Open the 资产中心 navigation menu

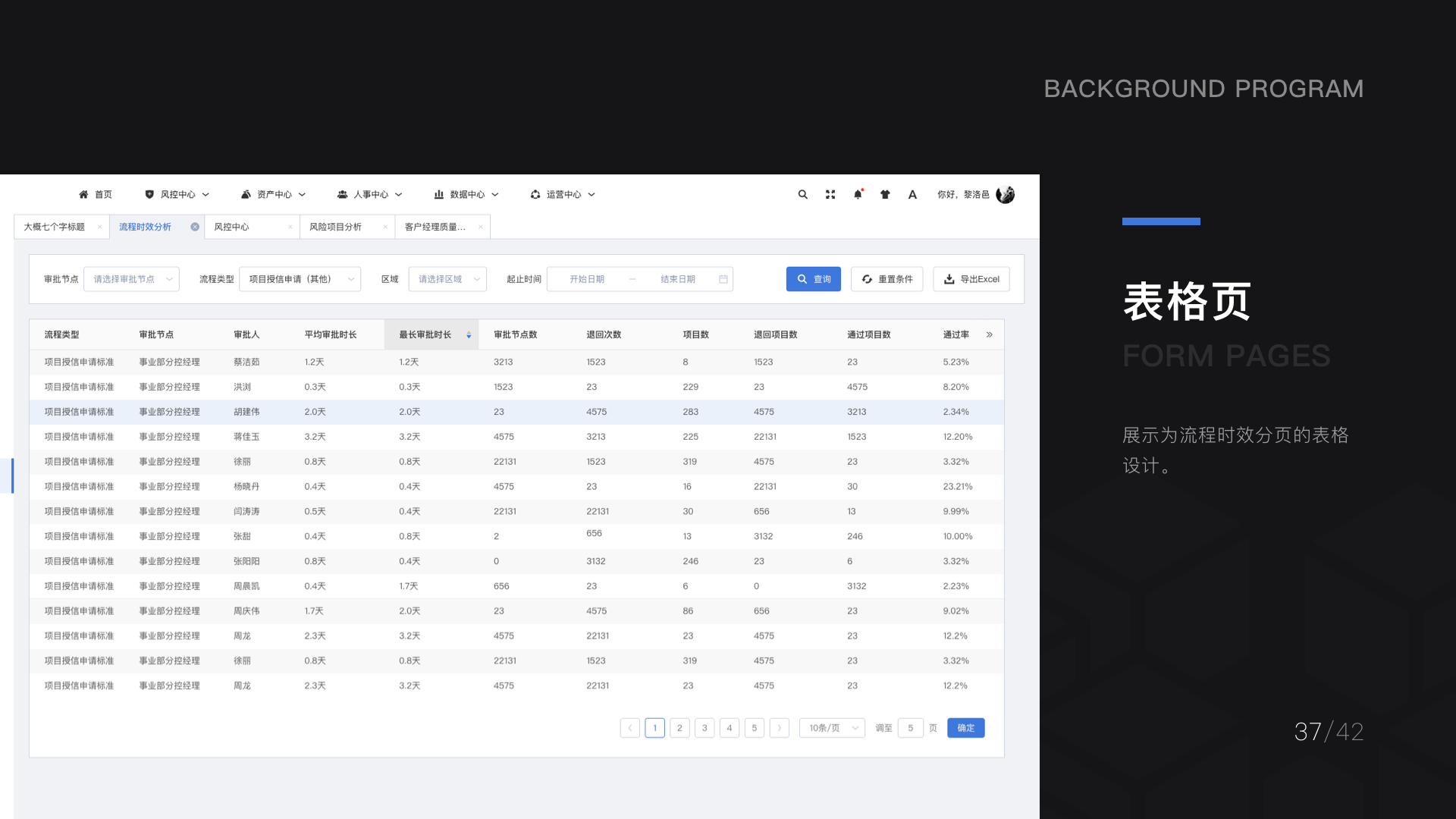coord(273,195)
